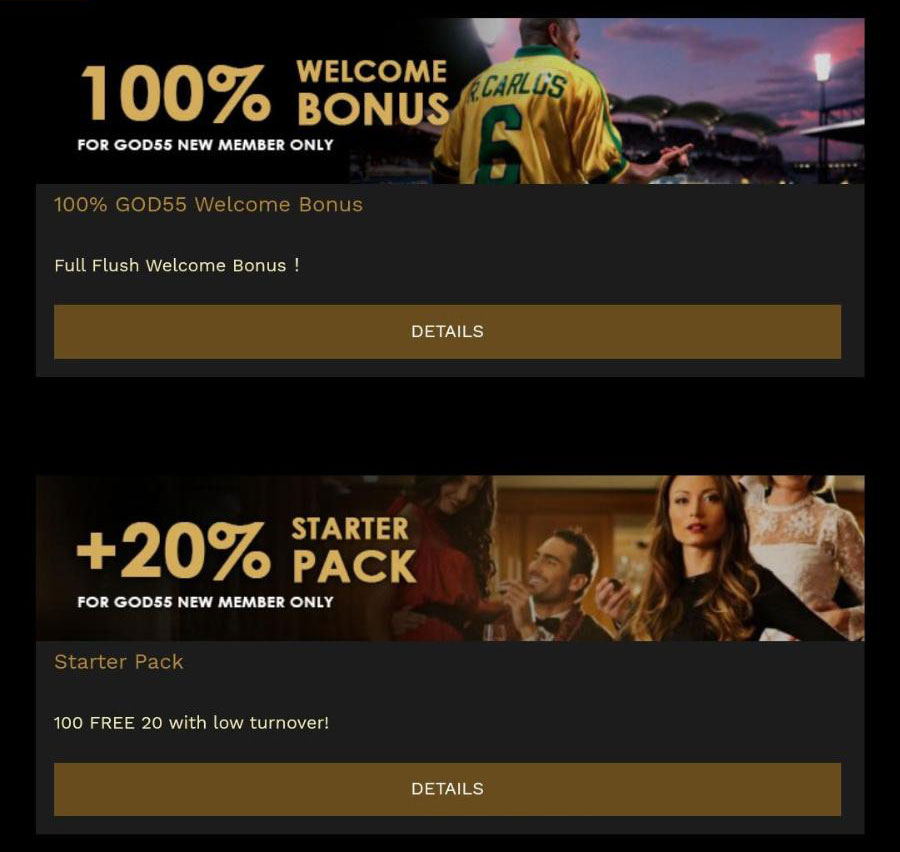The height and width of the screenshot is (852, 900).
Task: Select the '100 FREE 20 with low turnover!' text
Action: (x=191, y=722)
